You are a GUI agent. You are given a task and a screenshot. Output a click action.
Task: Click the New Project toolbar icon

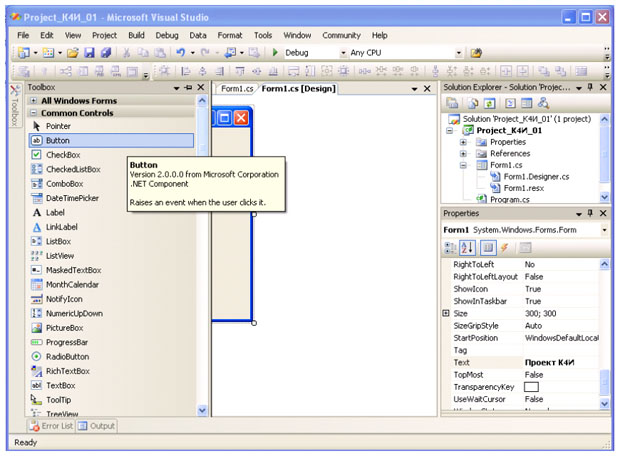(24, 53)
